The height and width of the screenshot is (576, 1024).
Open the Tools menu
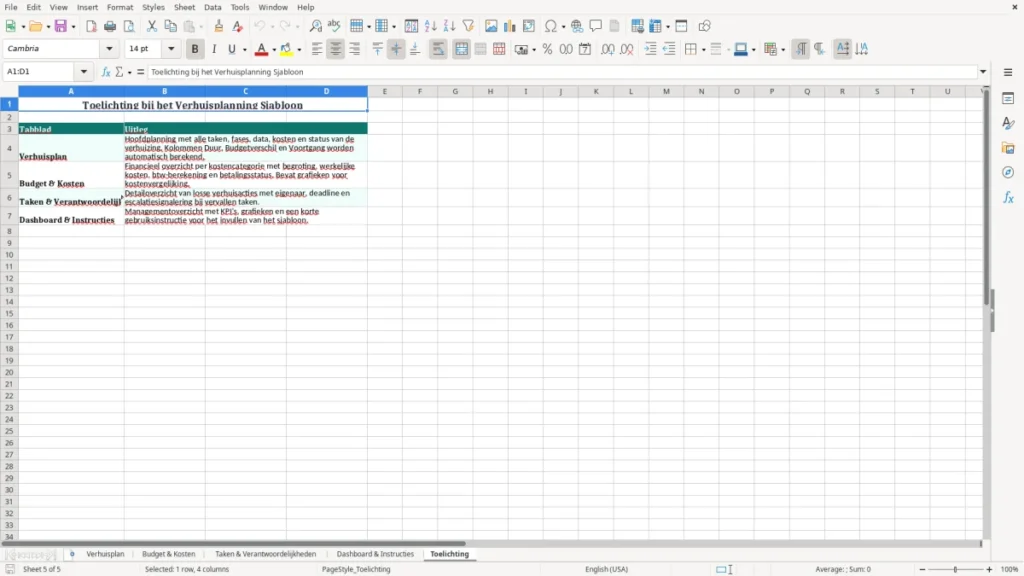point(240,7)
